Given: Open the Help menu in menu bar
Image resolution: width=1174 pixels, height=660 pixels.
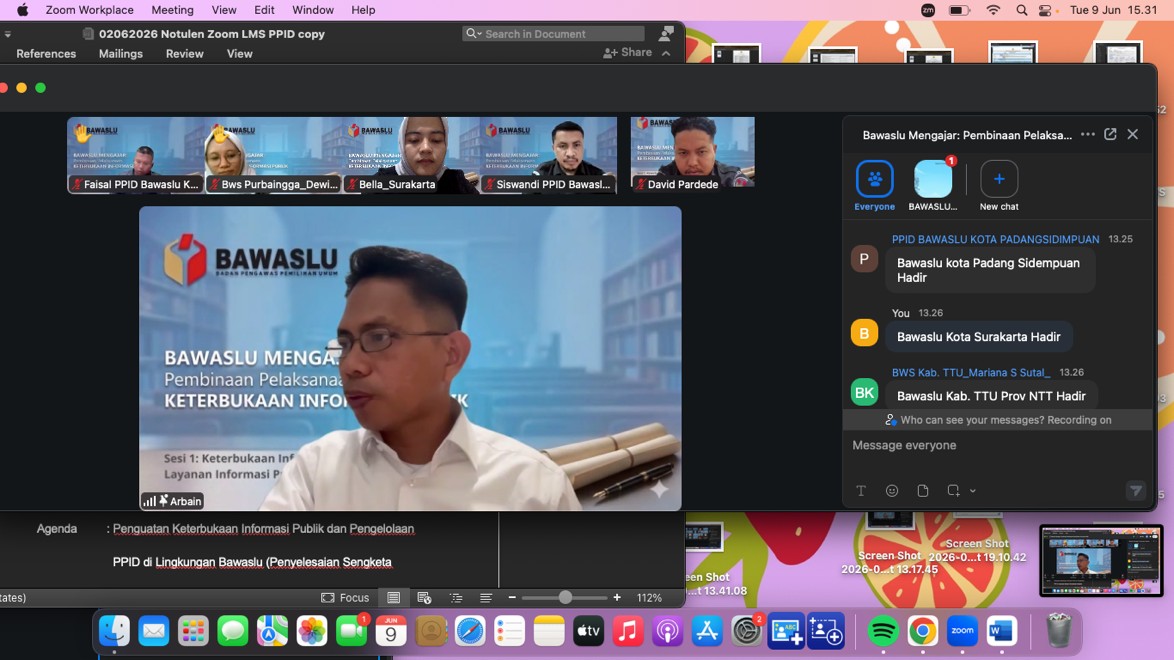Looking at the screenshot, I should tap(363, 10).
